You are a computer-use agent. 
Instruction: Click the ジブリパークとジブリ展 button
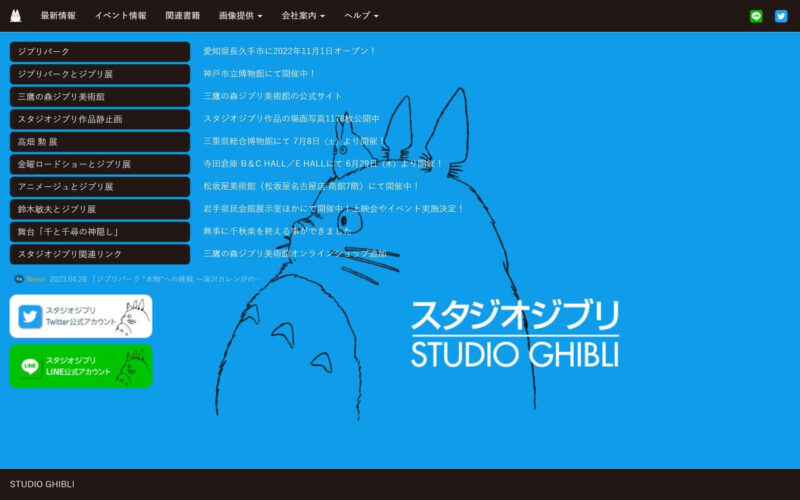100,74
